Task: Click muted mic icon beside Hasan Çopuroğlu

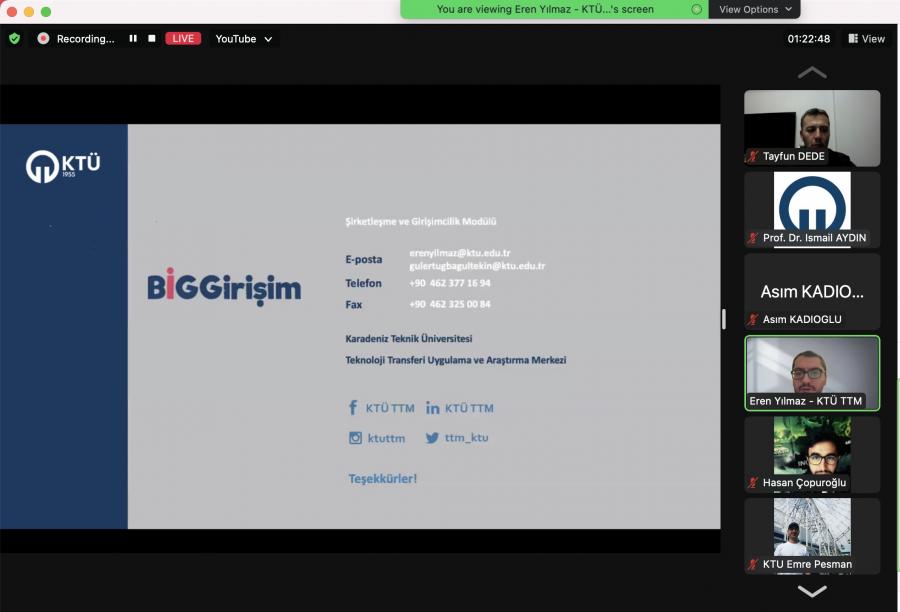Action: (x=753, y=483)
